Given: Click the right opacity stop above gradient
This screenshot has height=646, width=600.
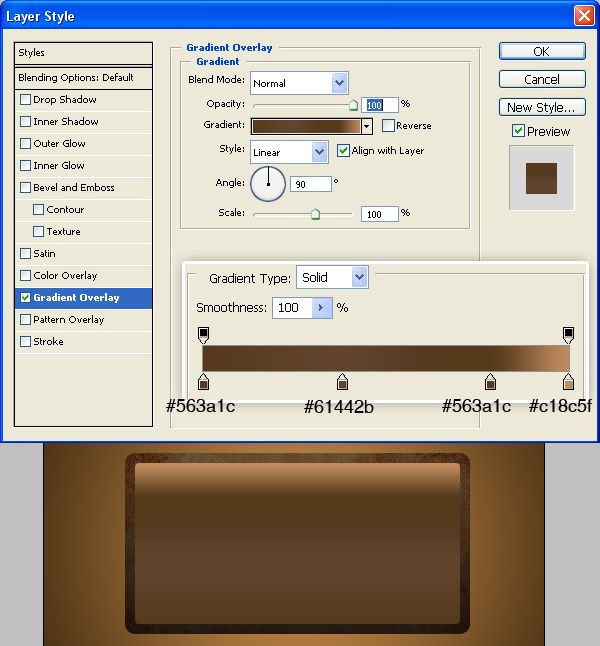Looking at the screenshot, I should click(x=568, y=334).
